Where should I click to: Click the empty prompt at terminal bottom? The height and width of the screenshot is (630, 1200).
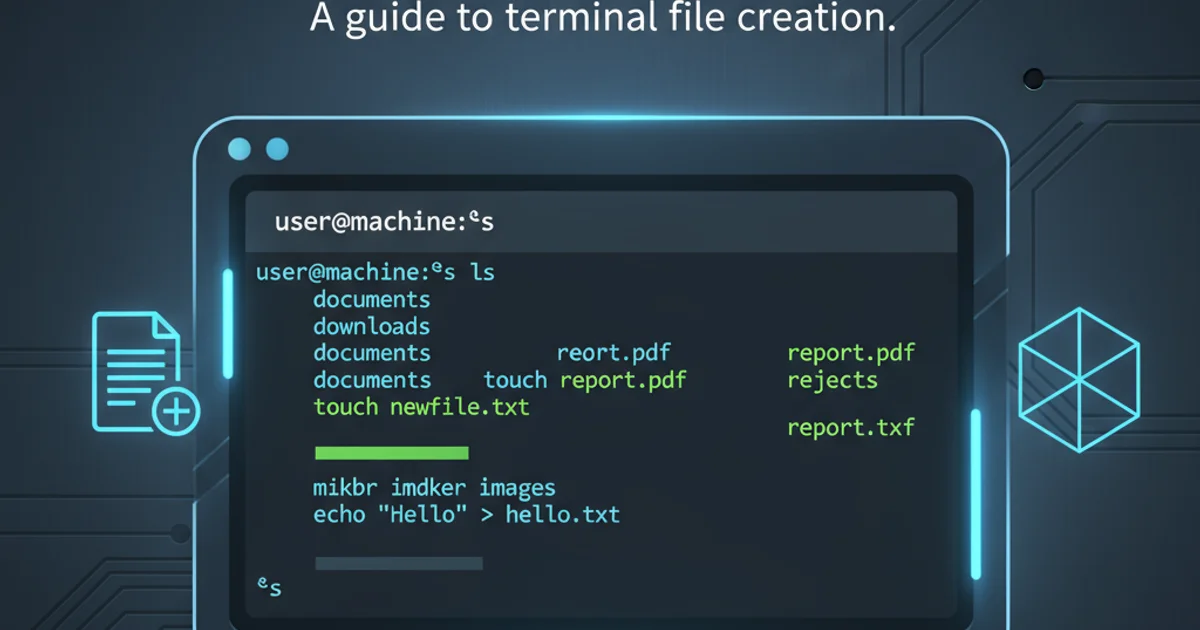(x=269, y=587)
